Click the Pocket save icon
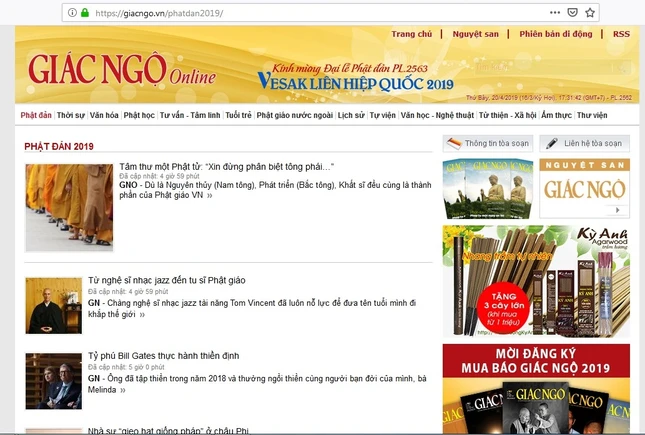 pos(570,13)
